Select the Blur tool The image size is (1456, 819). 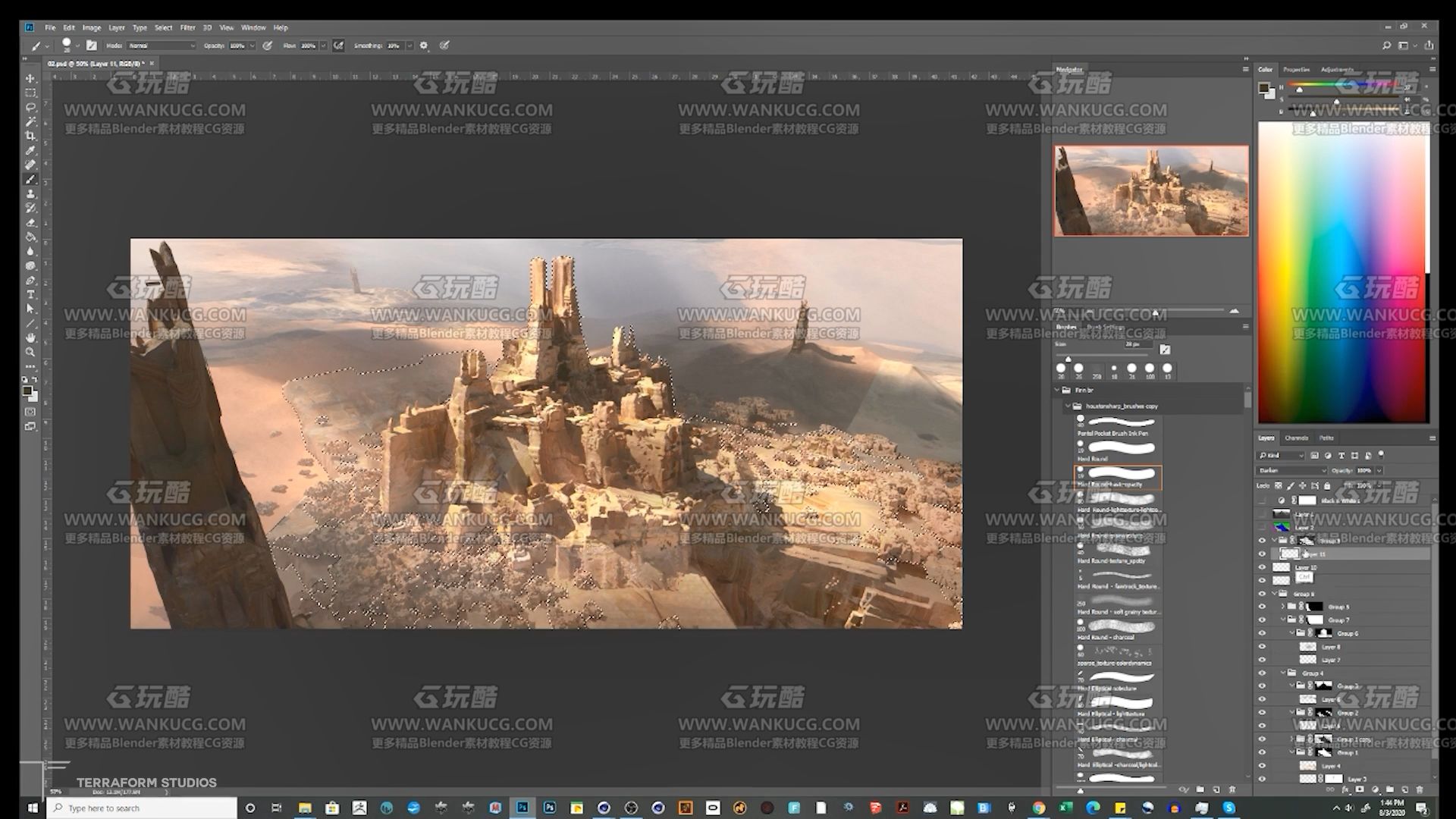click(30, 251)
